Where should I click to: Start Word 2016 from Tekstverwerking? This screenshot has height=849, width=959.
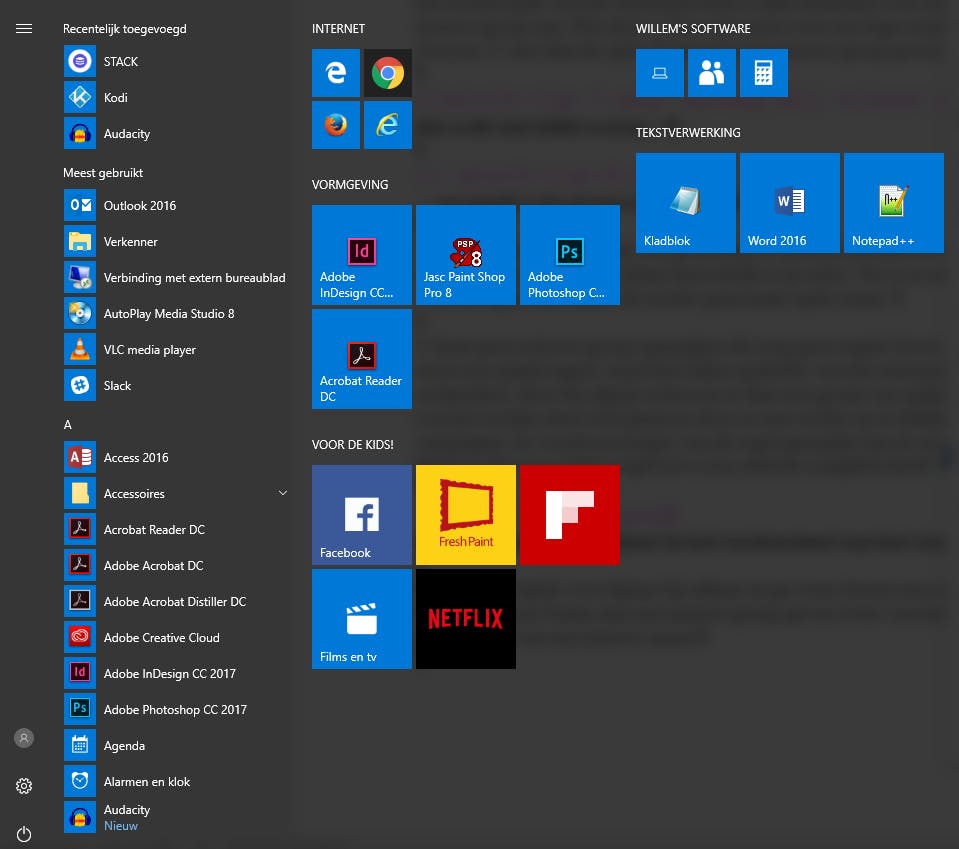pyautogui.click(x=789, y=202)
